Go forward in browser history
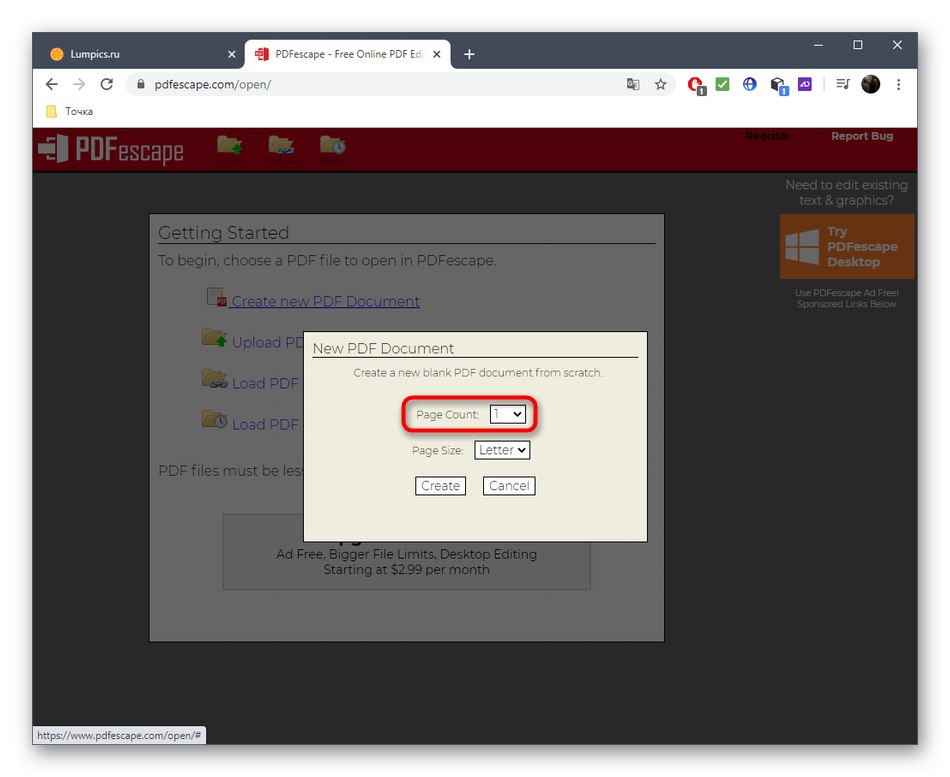The image size is (950, 777). [x=79, y=84]
